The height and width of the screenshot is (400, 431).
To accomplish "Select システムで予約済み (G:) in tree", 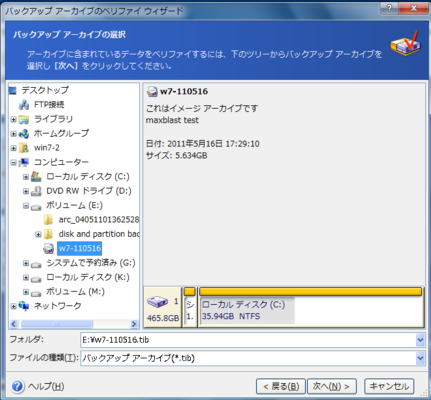I will (91, 263).
